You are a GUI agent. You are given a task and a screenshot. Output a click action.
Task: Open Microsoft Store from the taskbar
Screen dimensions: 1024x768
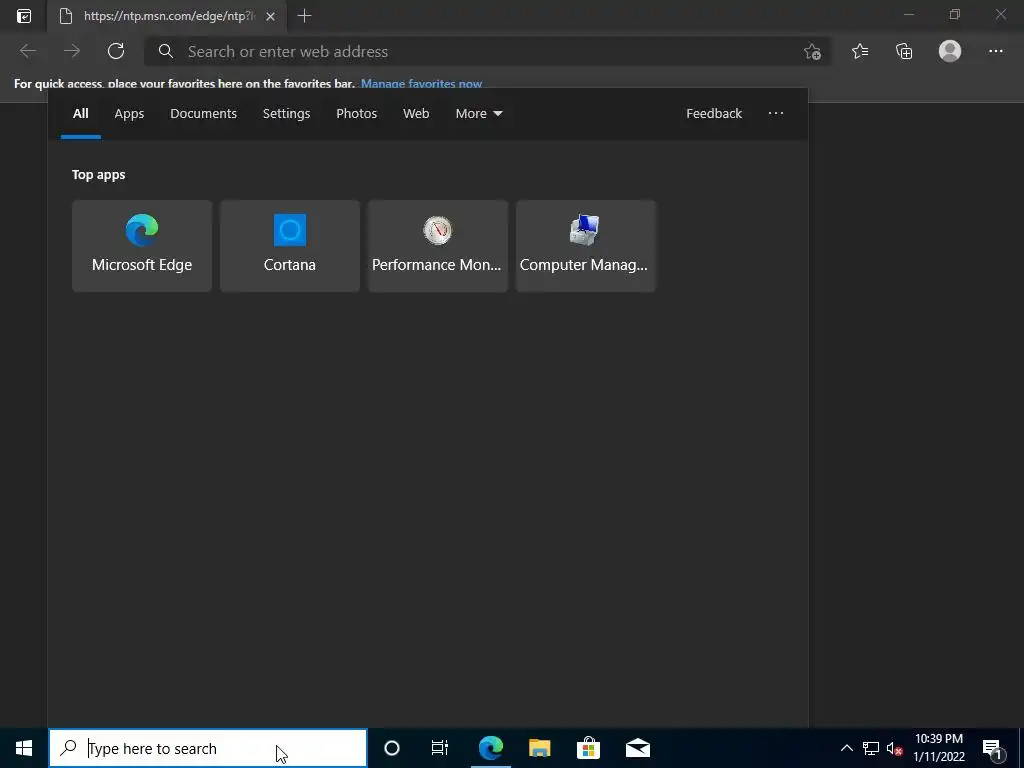(x=588, y=748)
